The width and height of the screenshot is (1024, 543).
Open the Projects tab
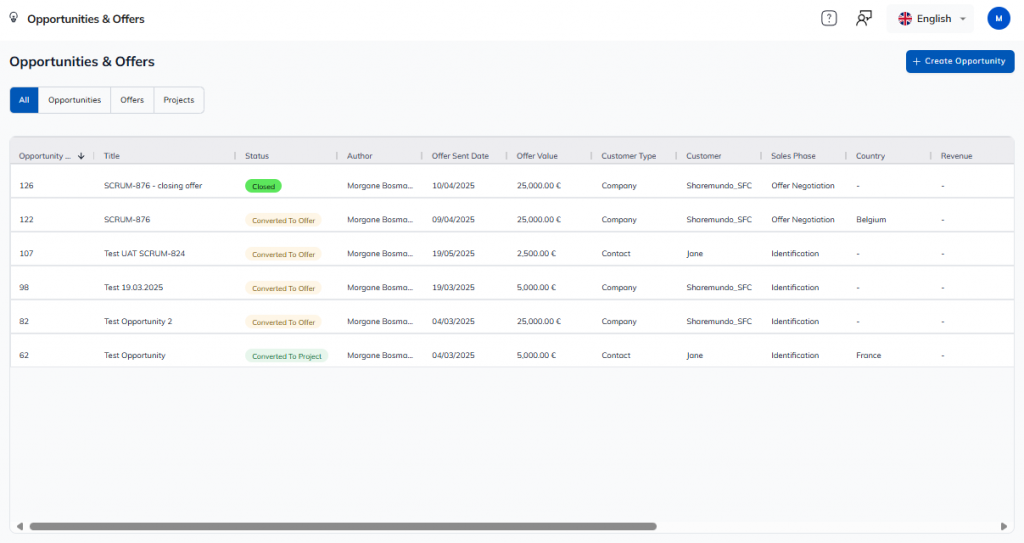(x=179, y=100)
